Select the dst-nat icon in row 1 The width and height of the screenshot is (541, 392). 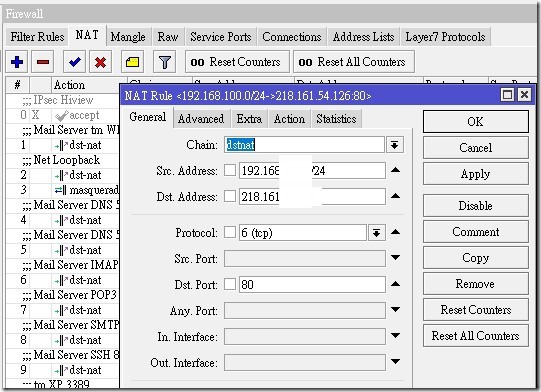coord(61,146)
